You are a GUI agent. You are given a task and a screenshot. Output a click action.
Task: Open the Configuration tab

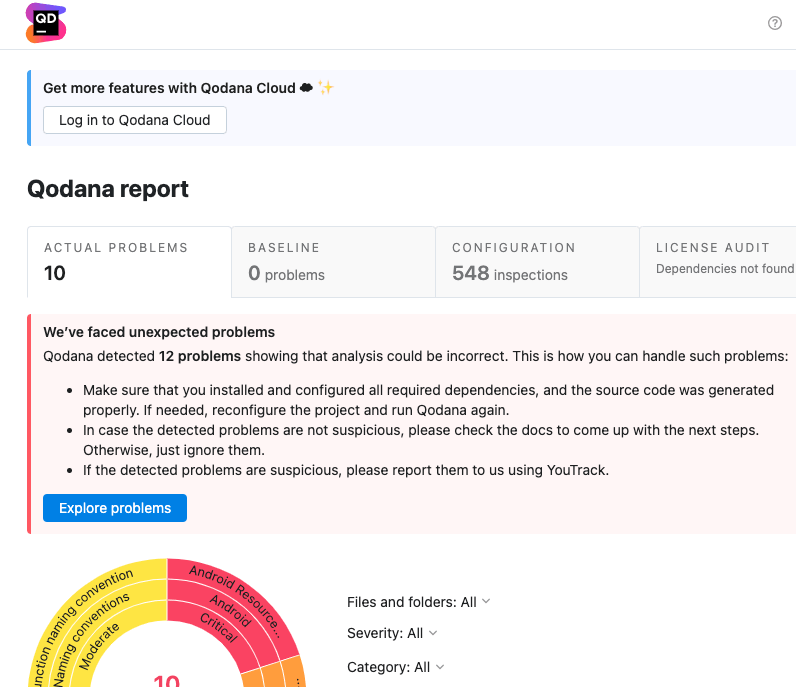pyautogui.click(x=537, y=262)
